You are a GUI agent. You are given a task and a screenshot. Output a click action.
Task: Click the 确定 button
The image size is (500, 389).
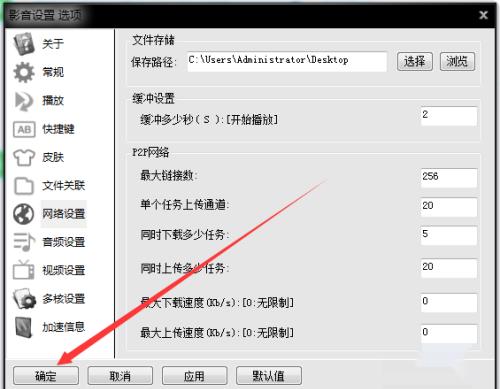coord(46,376)
